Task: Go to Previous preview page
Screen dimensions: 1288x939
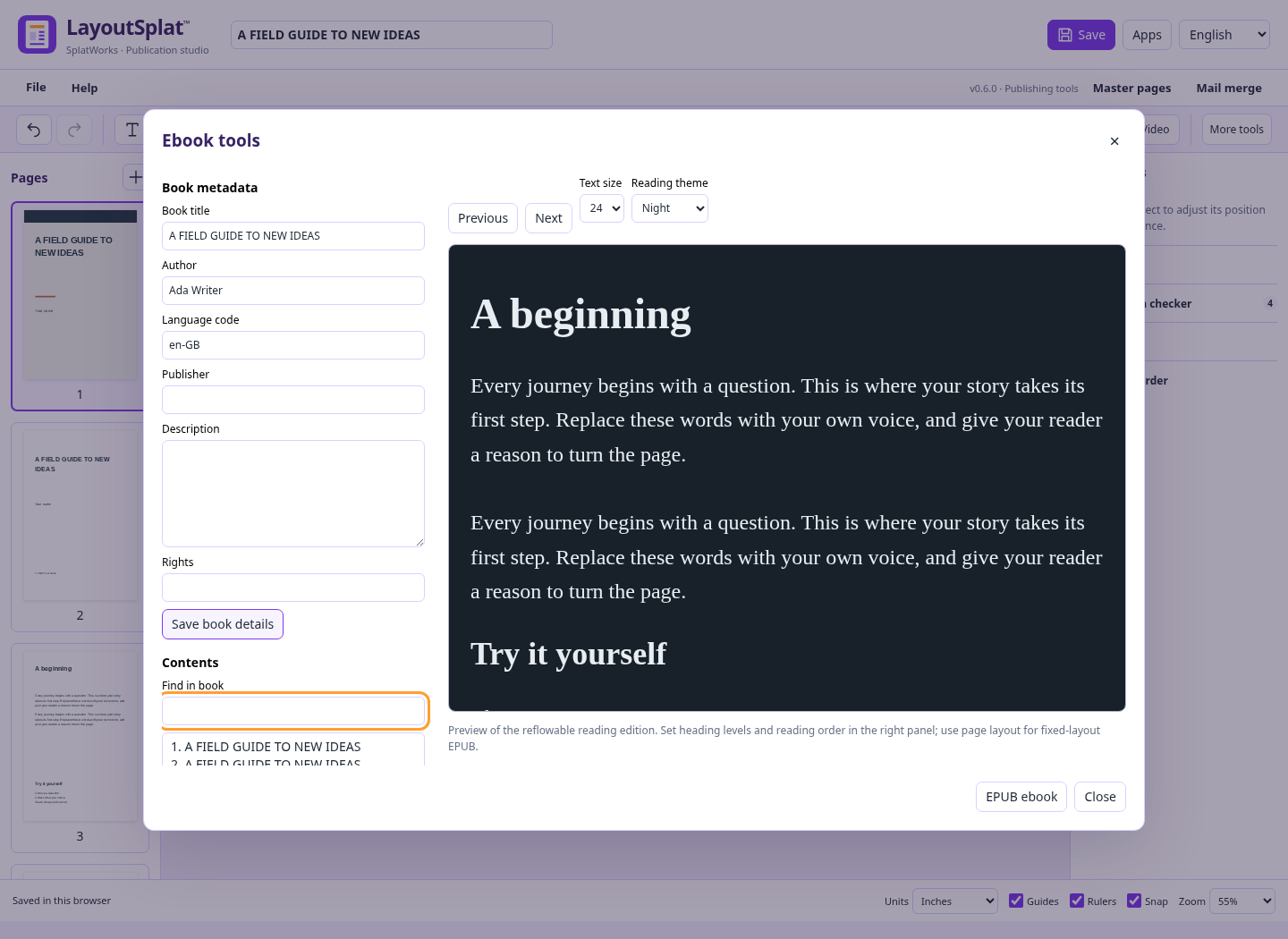Action: 483,218
